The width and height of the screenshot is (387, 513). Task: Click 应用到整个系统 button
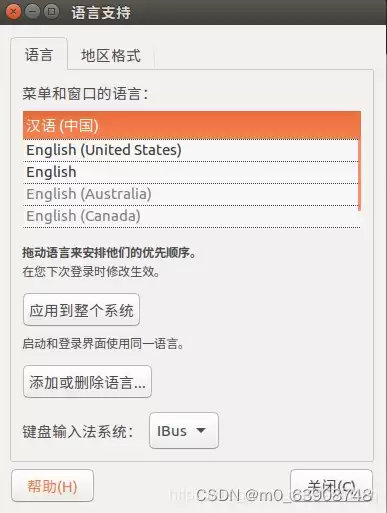pyautogui.click(x=81, y=310)
